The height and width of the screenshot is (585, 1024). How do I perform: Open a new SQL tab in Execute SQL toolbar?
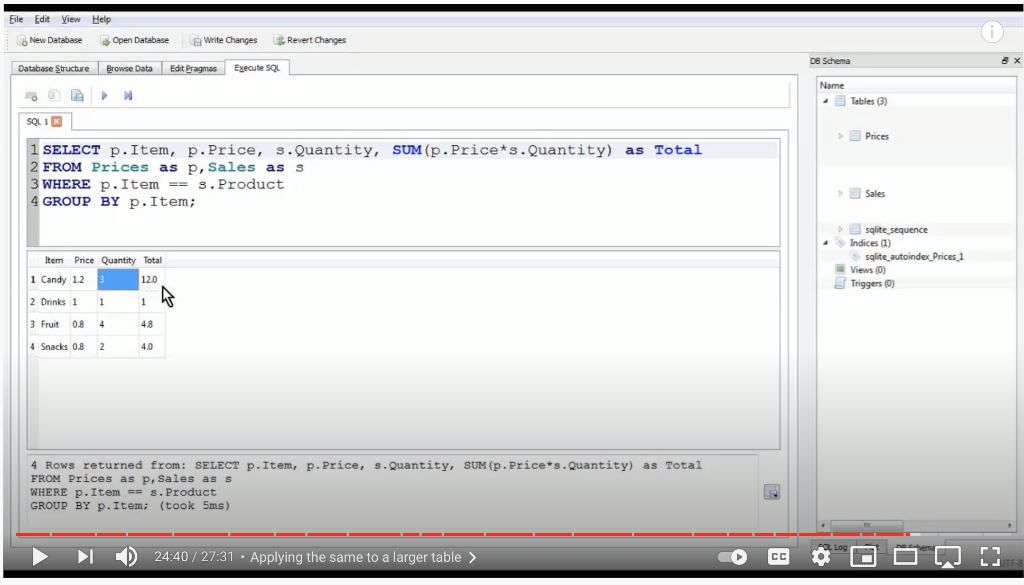point(29,95)
